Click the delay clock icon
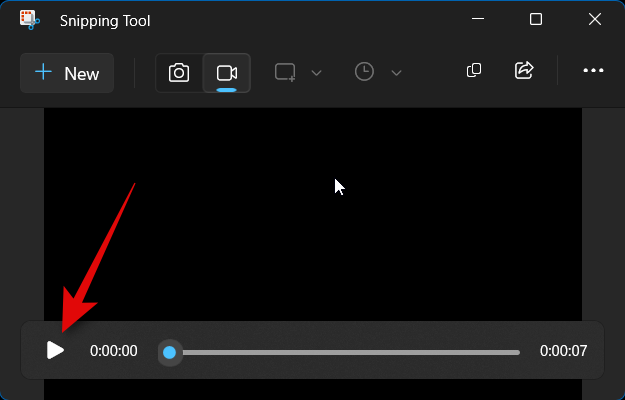This screenshot has height=400, width=625. [365, 72]
